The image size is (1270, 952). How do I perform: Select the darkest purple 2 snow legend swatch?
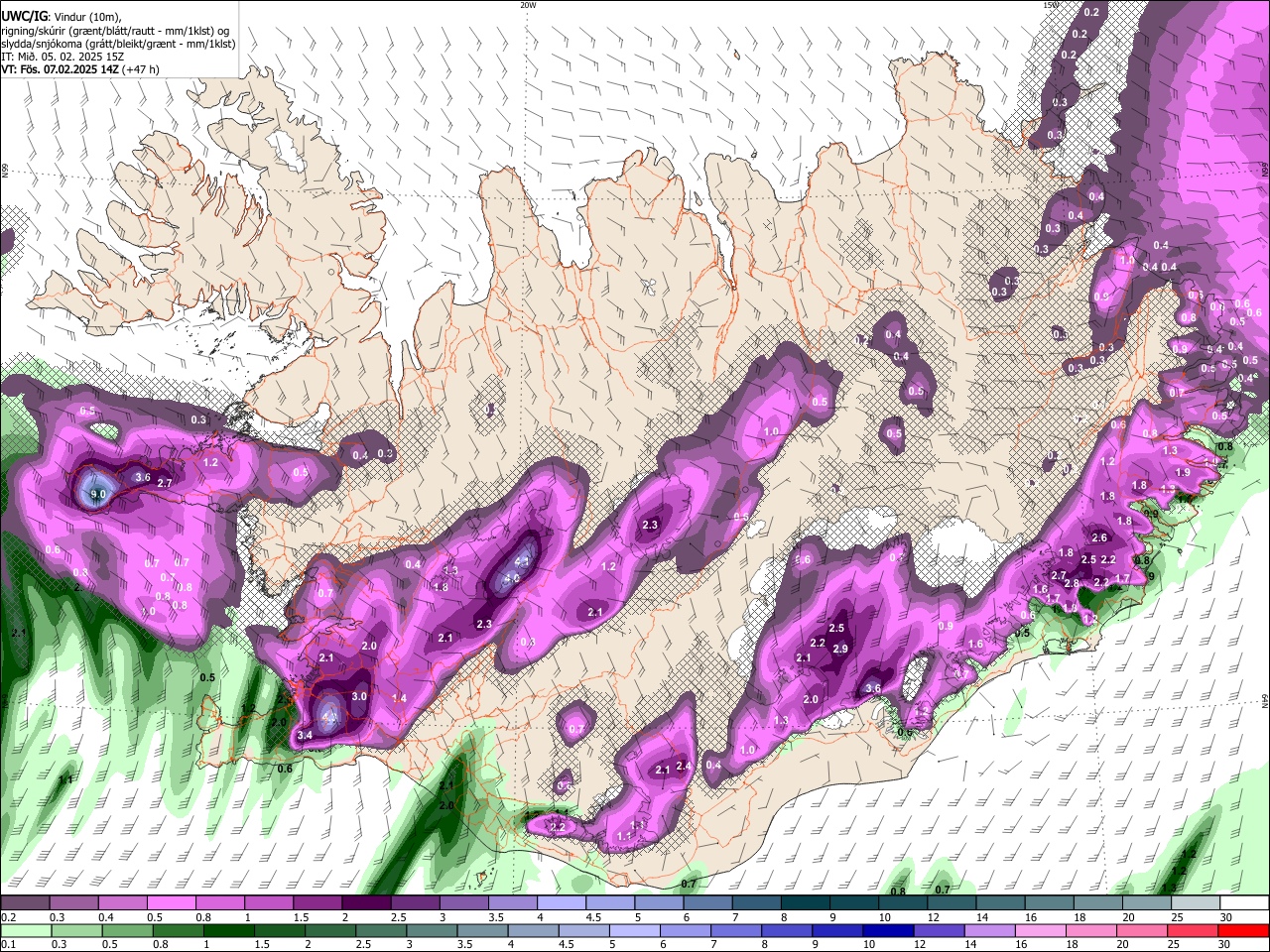pyautogui.click(x=366, y=902)
